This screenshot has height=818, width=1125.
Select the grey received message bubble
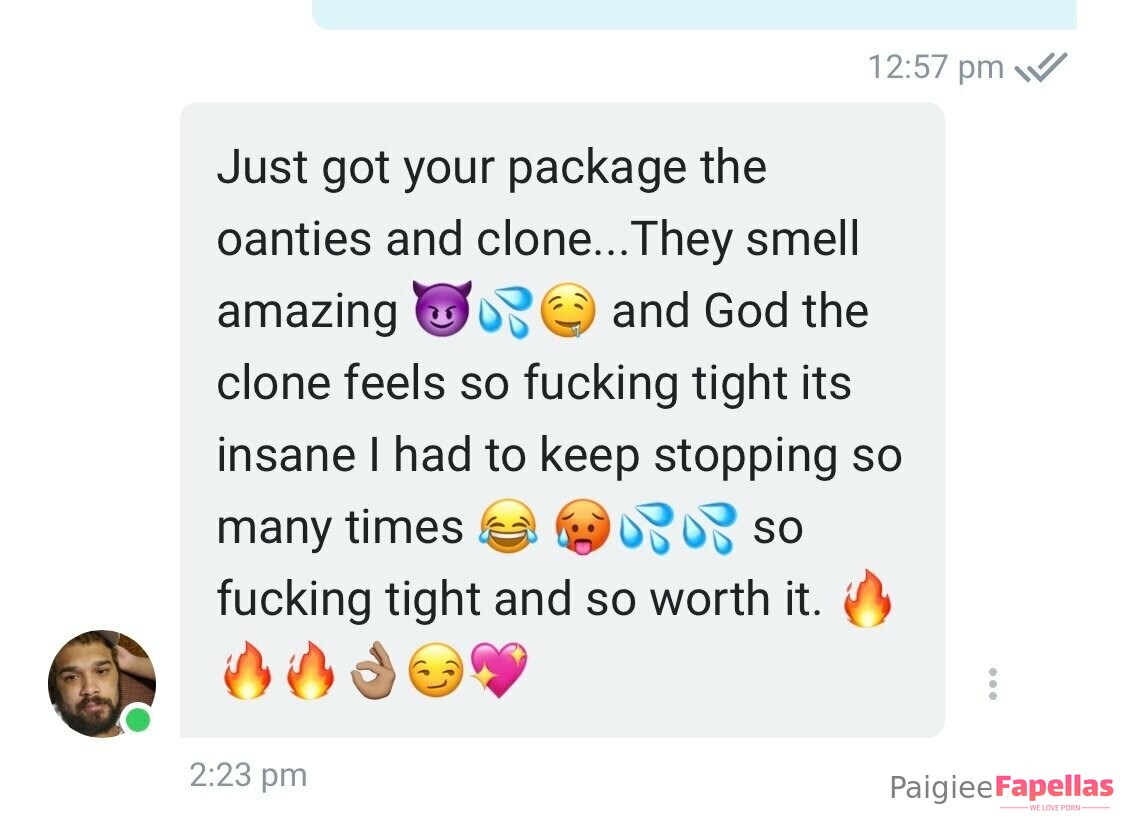(x=562, y=420)
